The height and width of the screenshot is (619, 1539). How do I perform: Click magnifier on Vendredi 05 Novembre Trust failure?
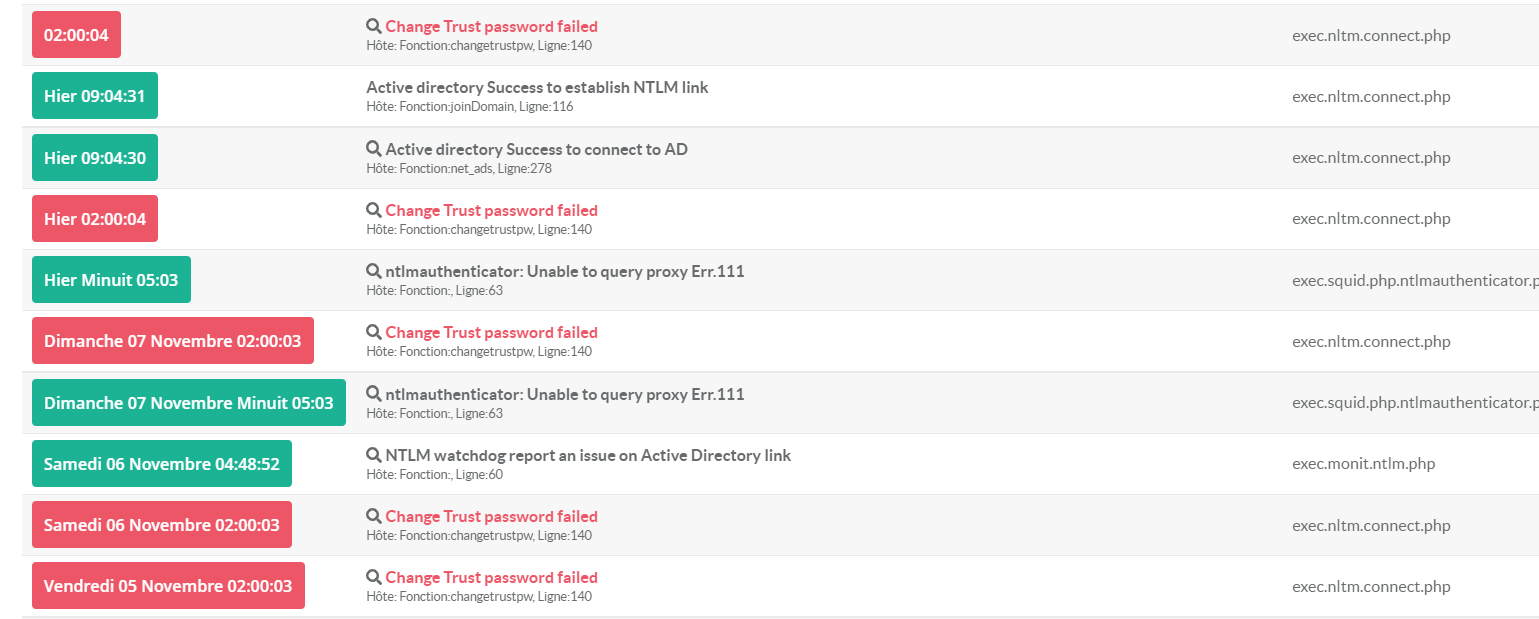374,578
